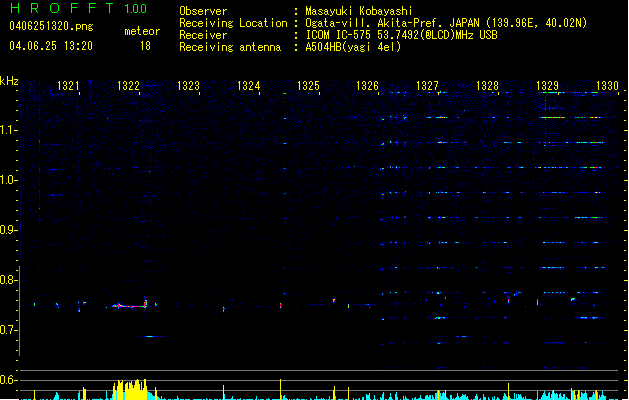
Task: Click the 1326 time axis marker
Action: 367,86
